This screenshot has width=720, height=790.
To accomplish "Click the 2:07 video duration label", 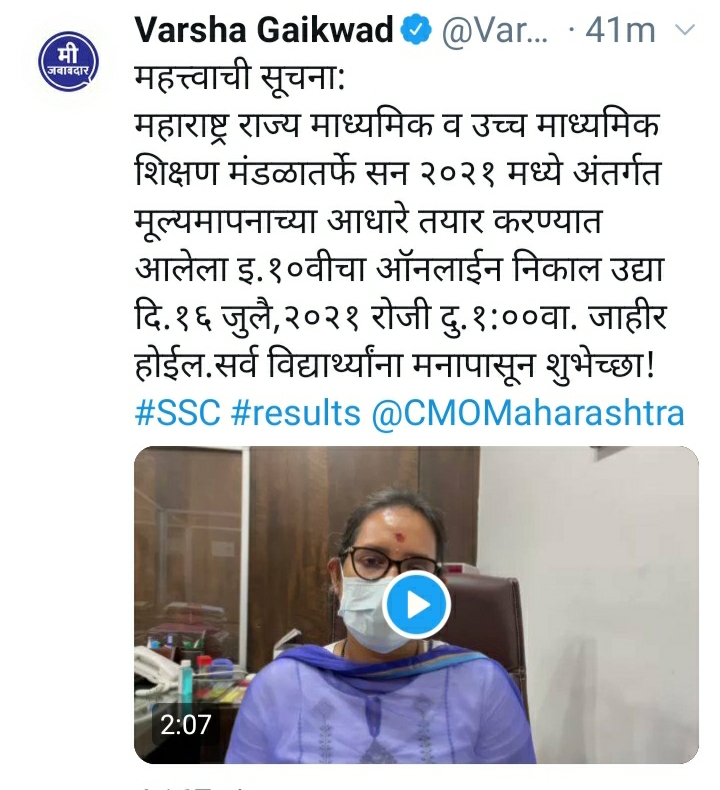I will click(x=185, y=725).
